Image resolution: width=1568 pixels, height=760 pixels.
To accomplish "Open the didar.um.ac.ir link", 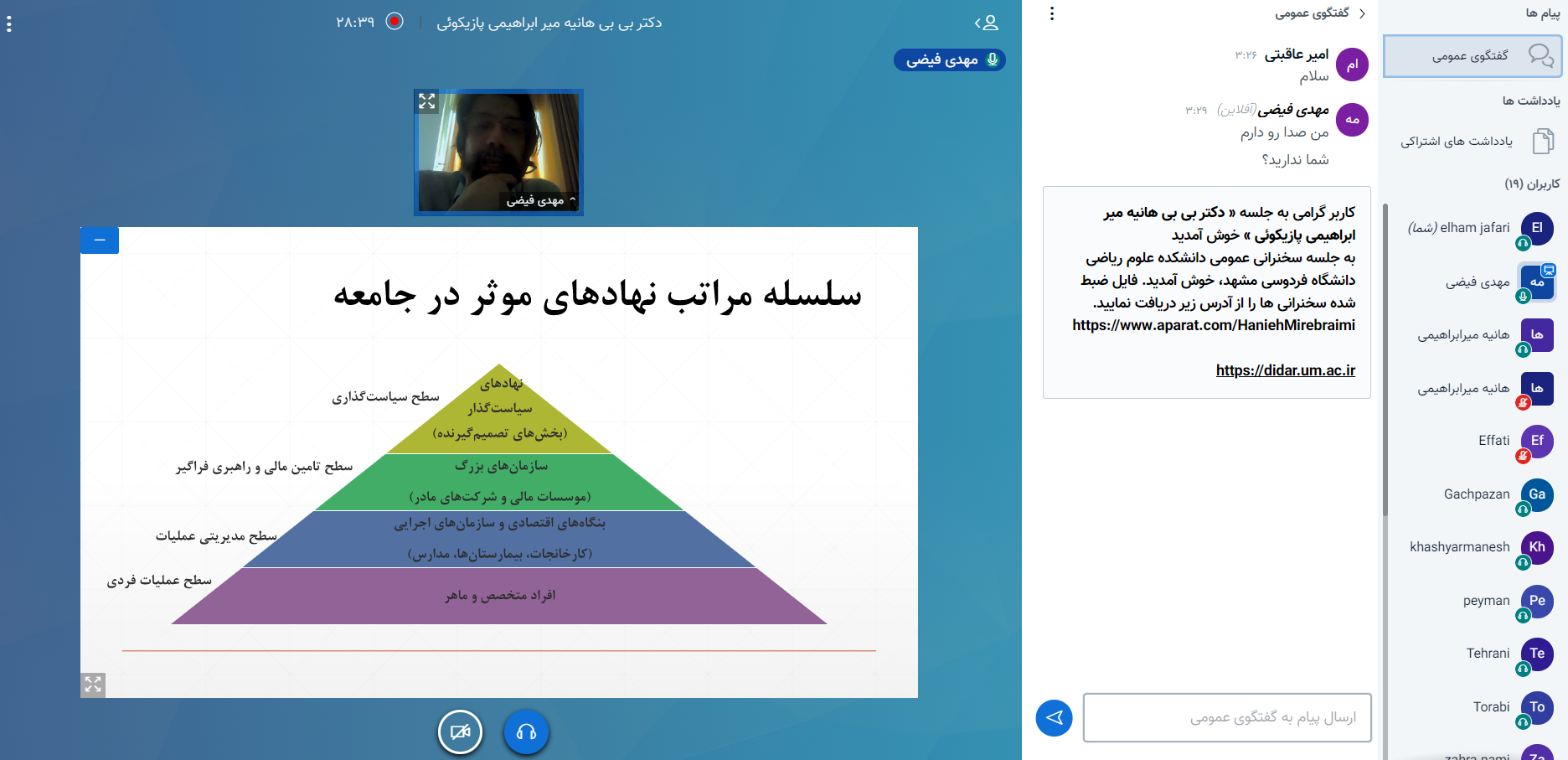I will click(1285, 370).
